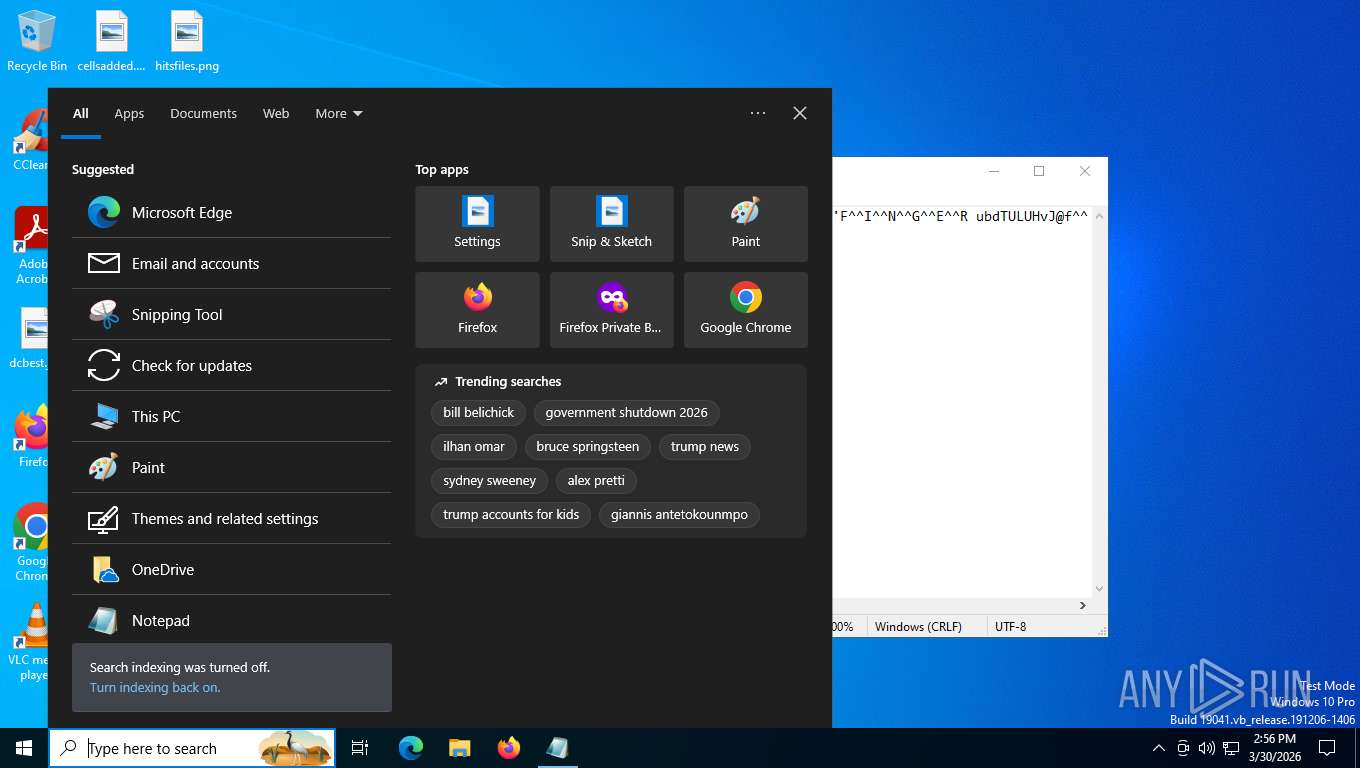Click Turn indexing back on link
1360x768 pixels.
pos(155,687)
